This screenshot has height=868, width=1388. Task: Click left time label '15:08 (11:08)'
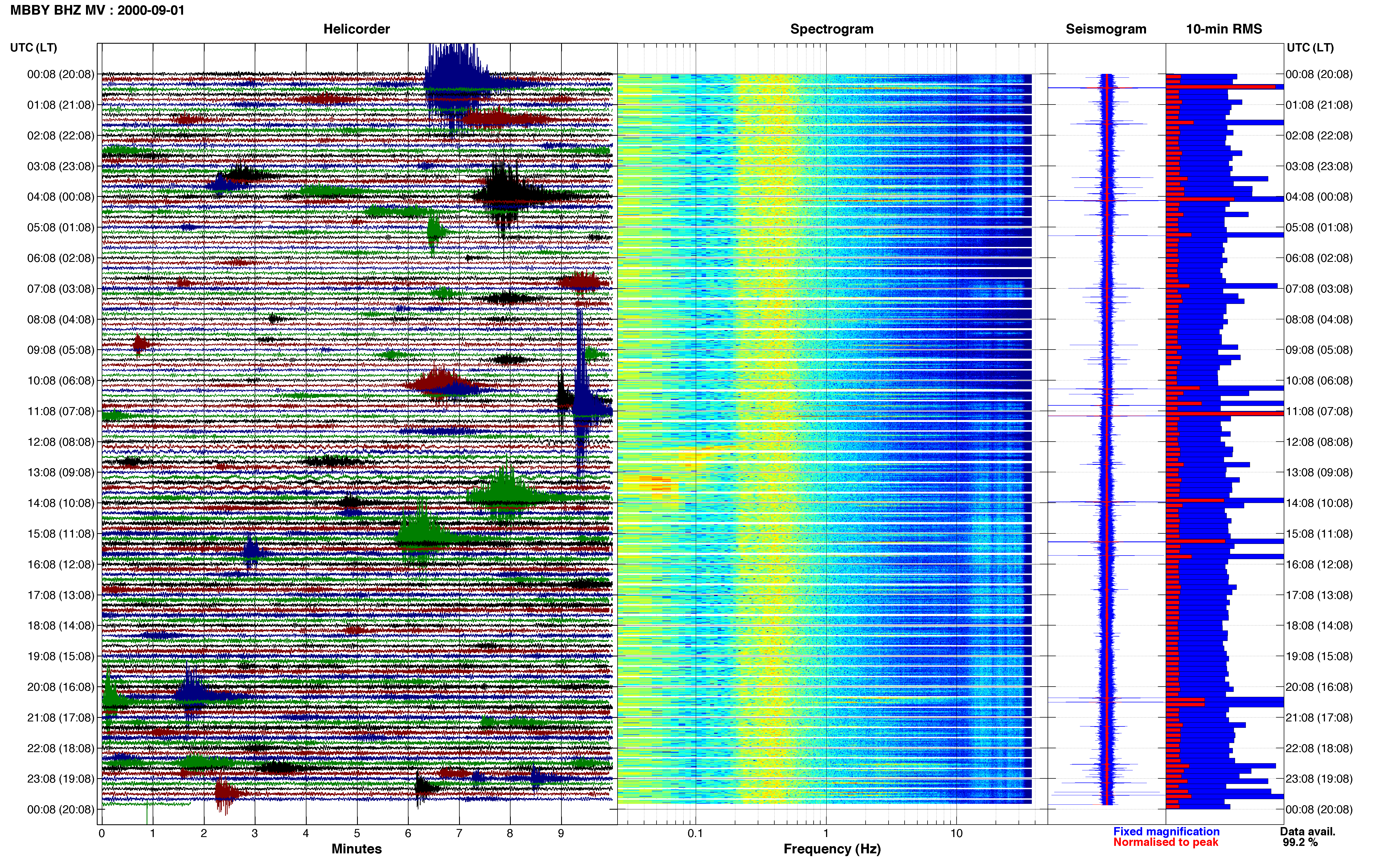[x=60, y=534]
